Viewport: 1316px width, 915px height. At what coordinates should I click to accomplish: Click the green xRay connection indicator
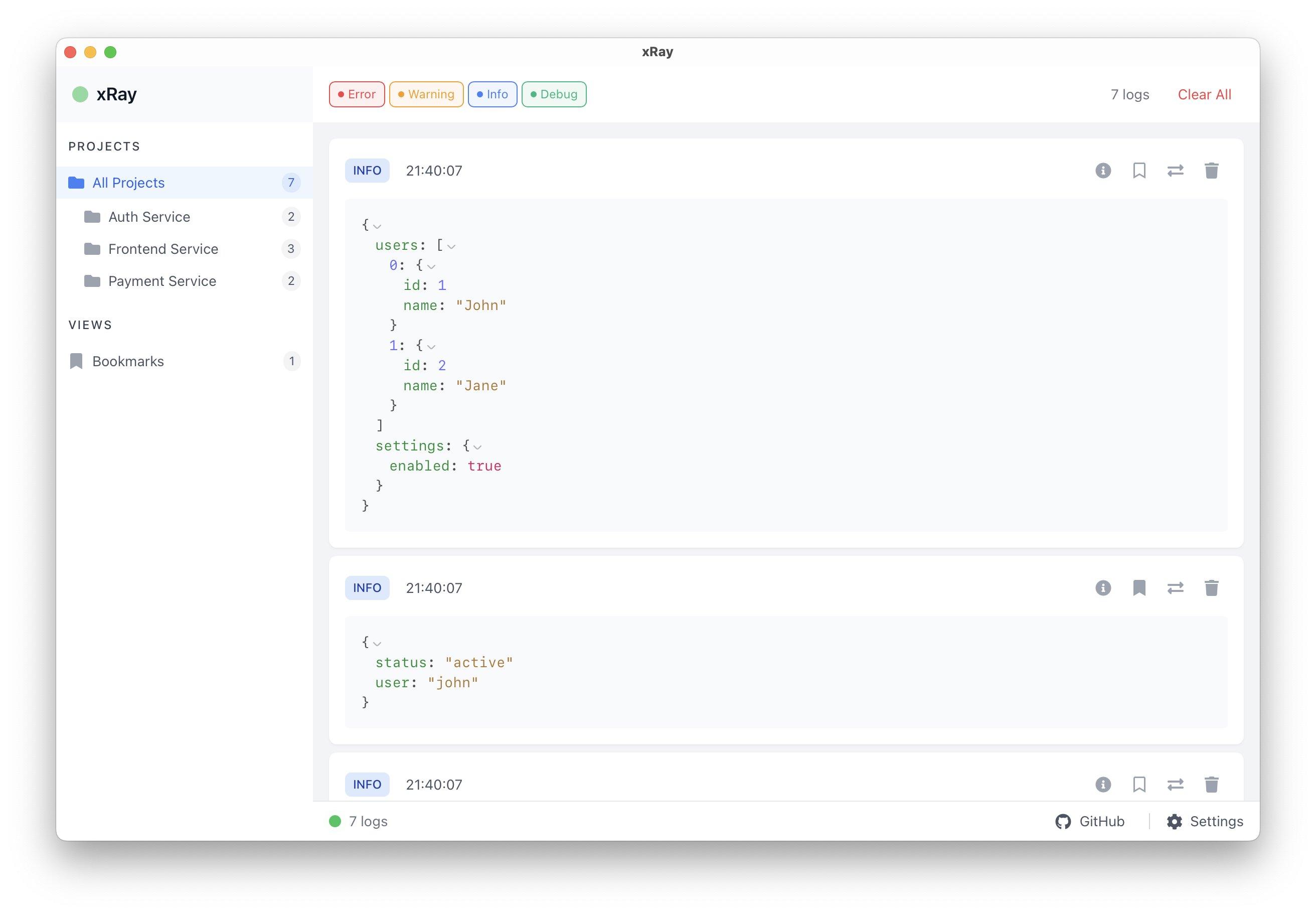coord(80,94)
